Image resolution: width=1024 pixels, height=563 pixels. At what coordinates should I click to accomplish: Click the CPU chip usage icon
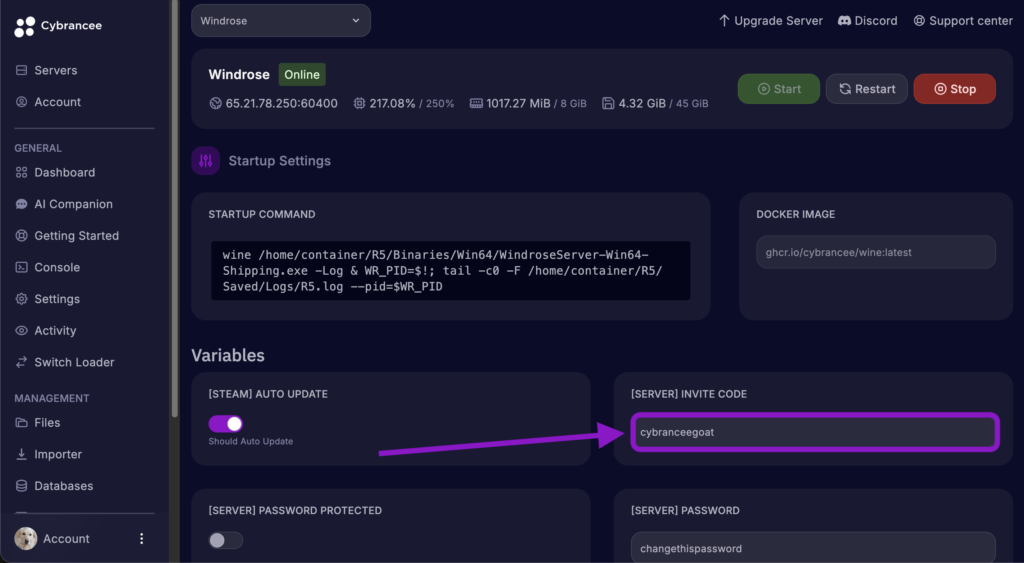coord(359,103)
